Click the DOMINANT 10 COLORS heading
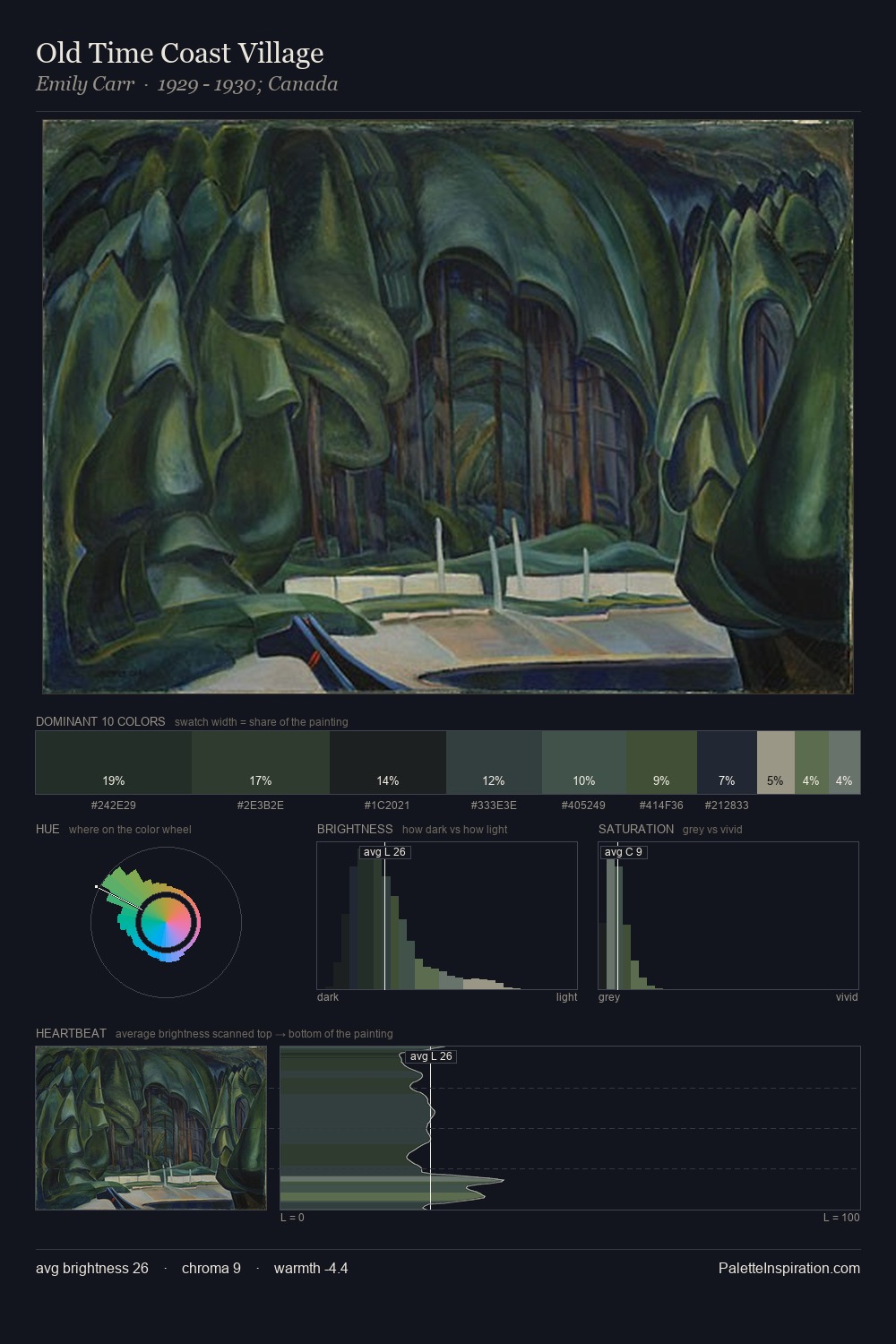The height and width of the screenshot is (1344, 896). pyautogui.click(x=100, y=721)
